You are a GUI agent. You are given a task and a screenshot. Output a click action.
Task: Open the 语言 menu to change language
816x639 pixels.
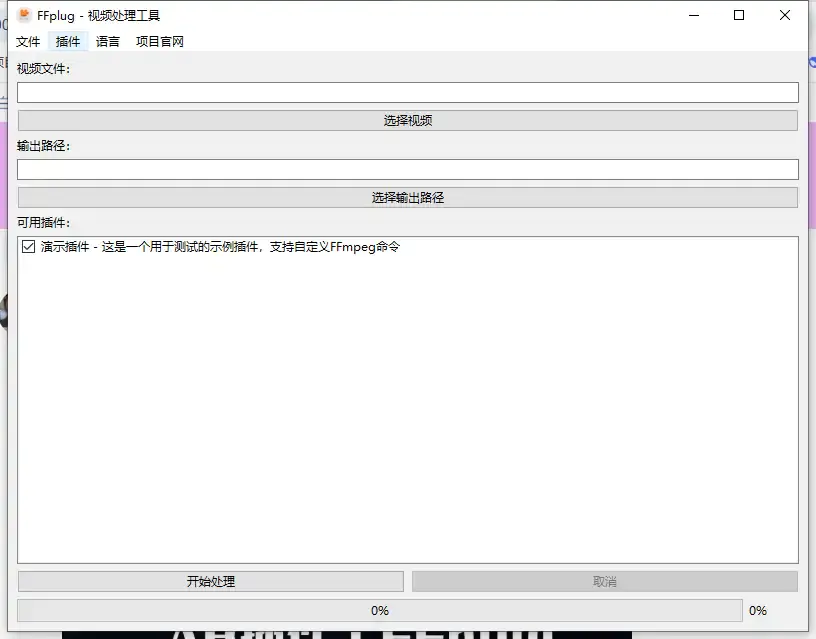pyautogui.click(x=106, y=41)
